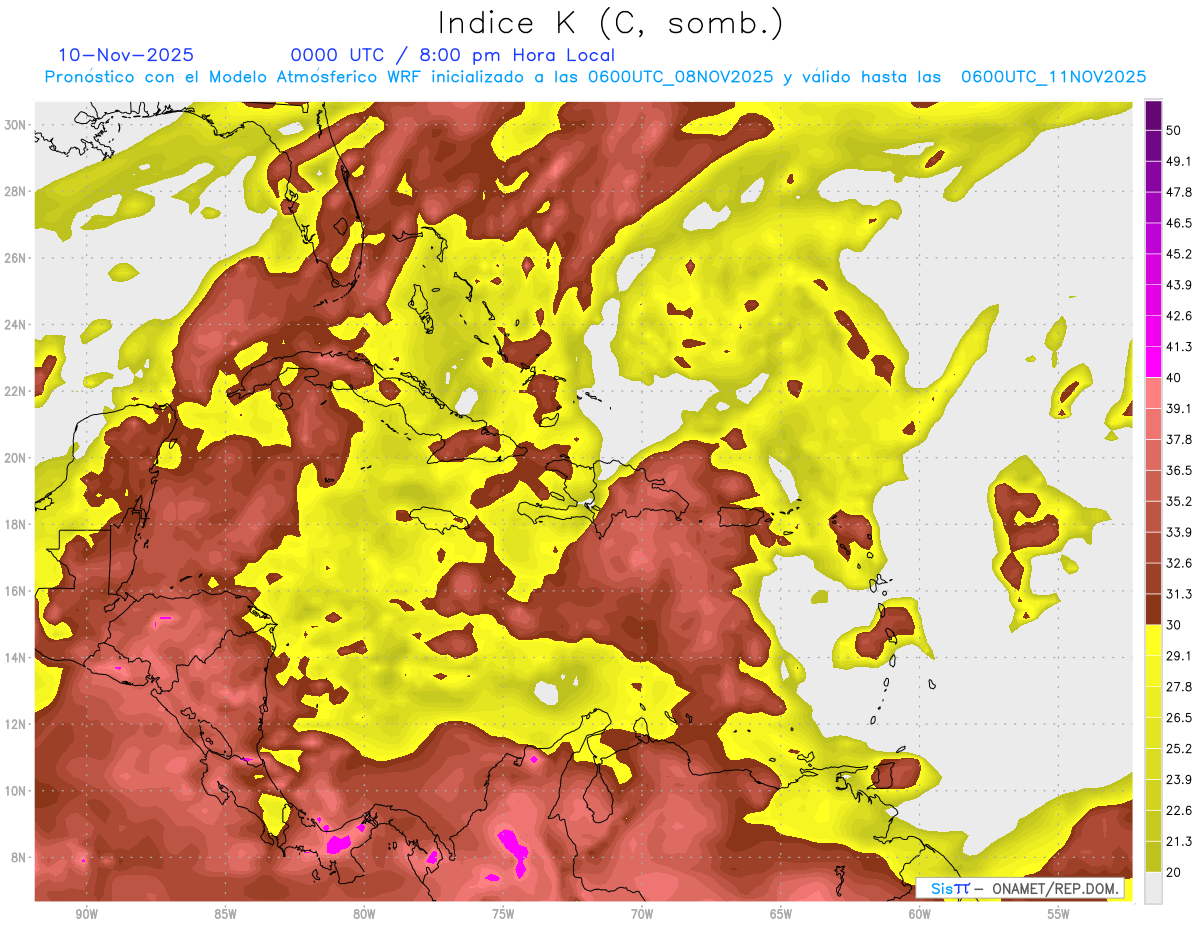Click the "46.5" color scale label

point(1178,223)
